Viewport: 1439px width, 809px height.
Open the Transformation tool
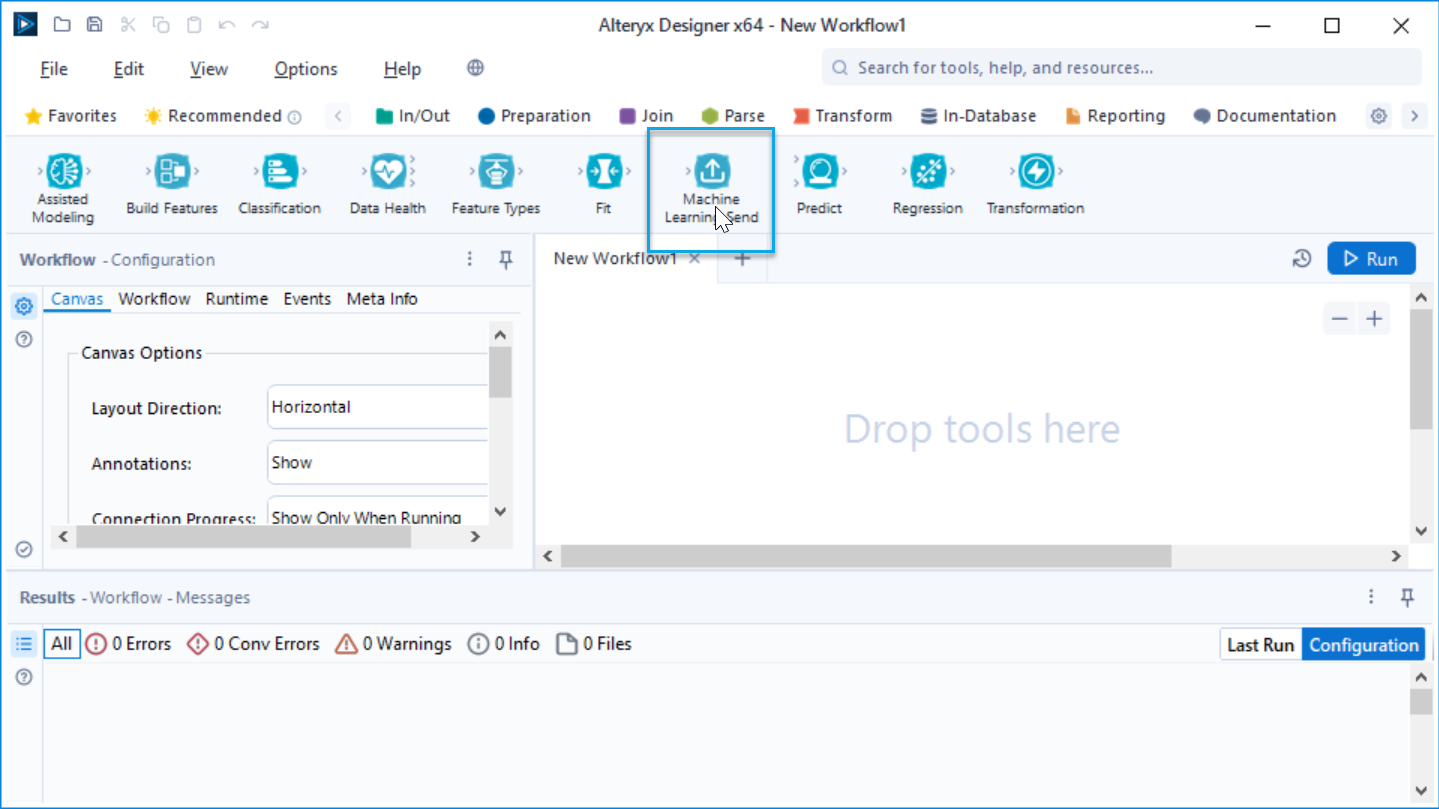1035,171
